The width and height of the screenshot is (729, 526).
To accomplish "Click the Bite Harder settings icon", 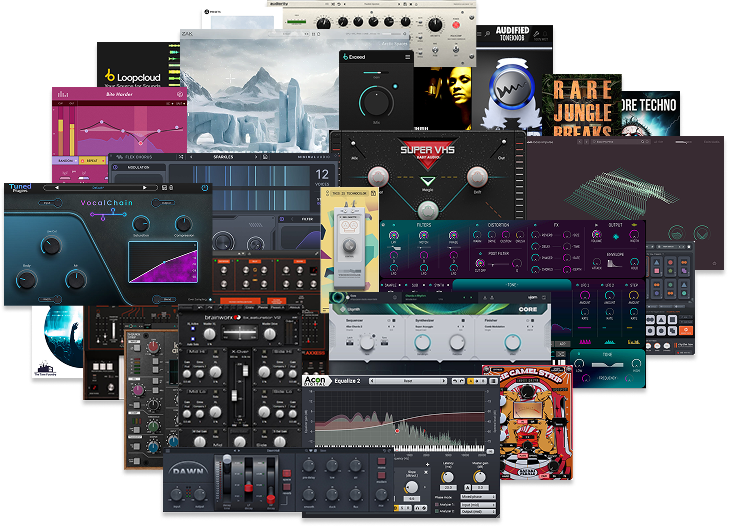I will [180, 94].
